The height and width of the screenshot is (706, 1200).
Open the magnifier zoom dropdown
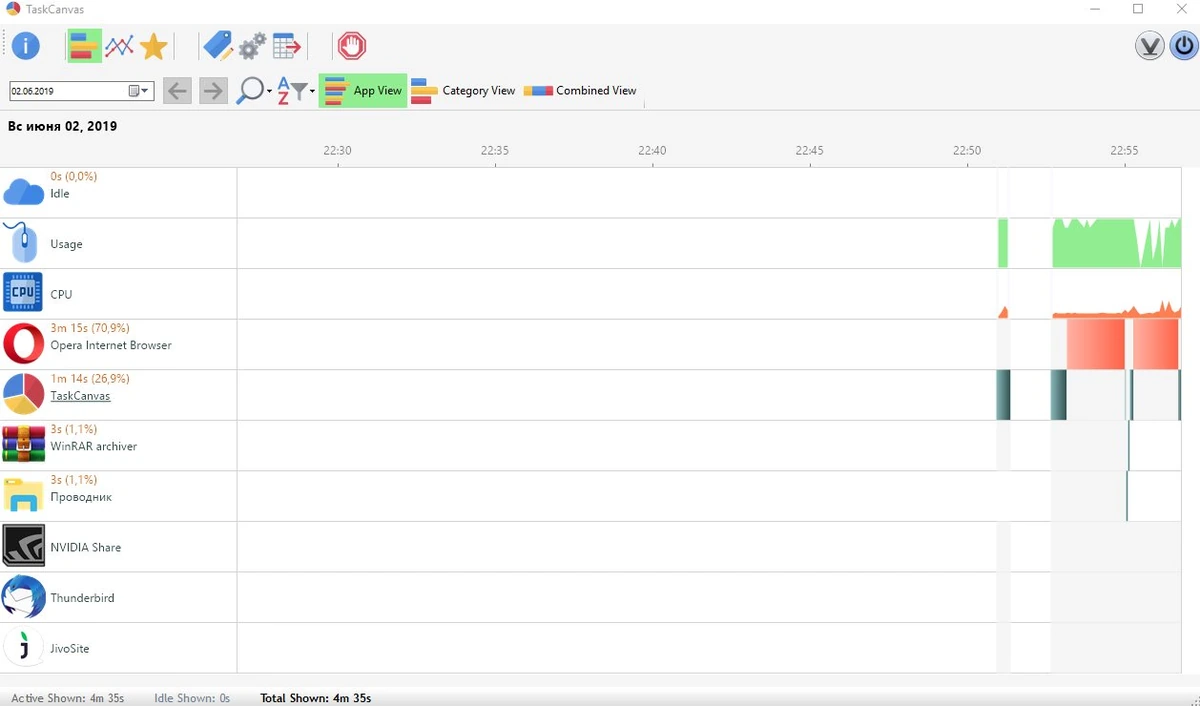pyautogui.click(x=254, y=91)
